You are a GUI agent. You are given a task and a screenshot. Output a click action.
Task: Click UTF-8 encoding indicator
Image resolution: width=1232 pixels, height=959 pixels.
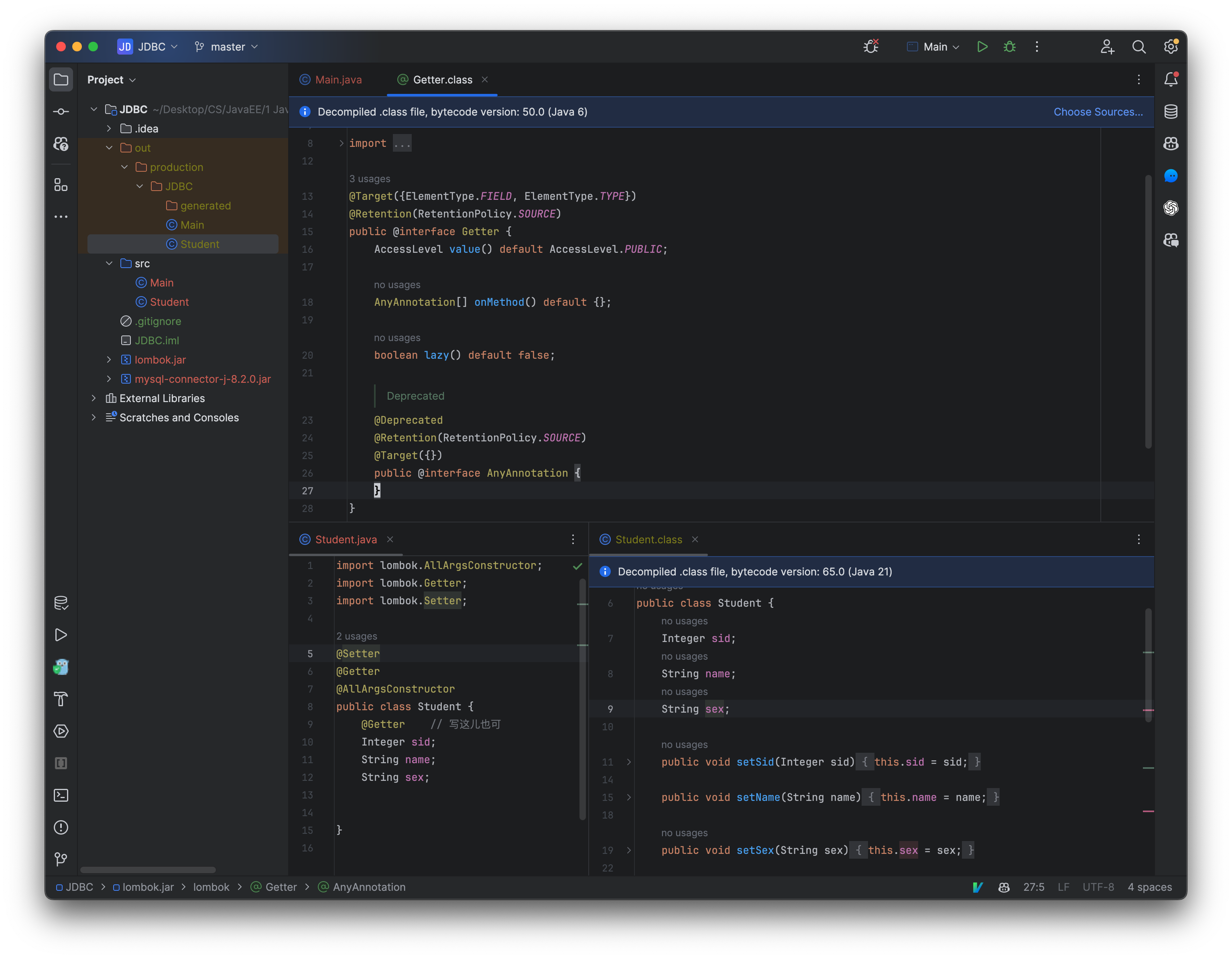1098,887
